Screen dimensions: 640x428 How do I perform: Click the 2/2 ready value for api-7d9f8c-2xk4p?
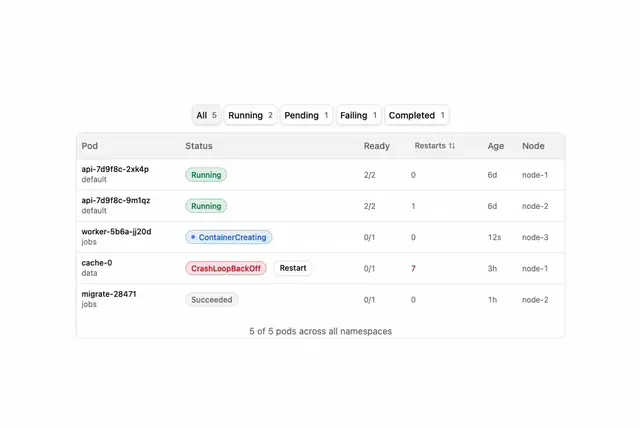click(369, 175)
